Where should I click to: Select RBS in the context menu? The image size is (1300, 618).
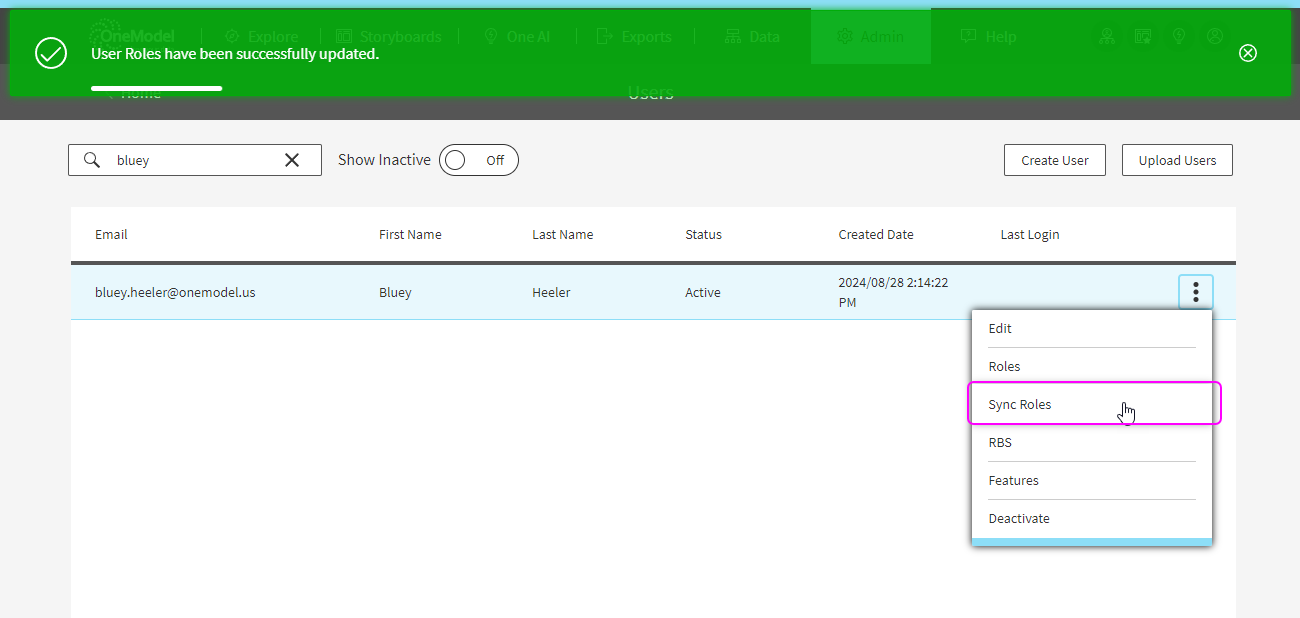point(1092,443)
